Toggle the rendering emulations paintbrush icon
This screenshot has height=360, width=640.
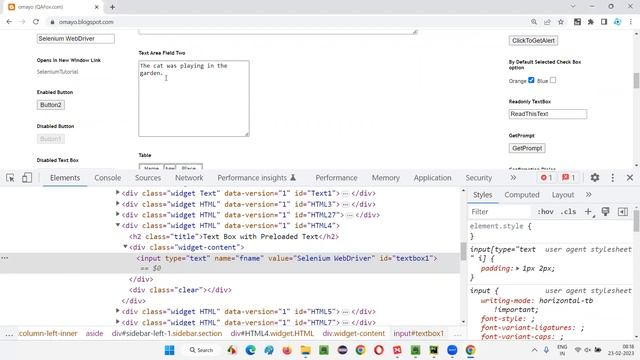point(605,211)
